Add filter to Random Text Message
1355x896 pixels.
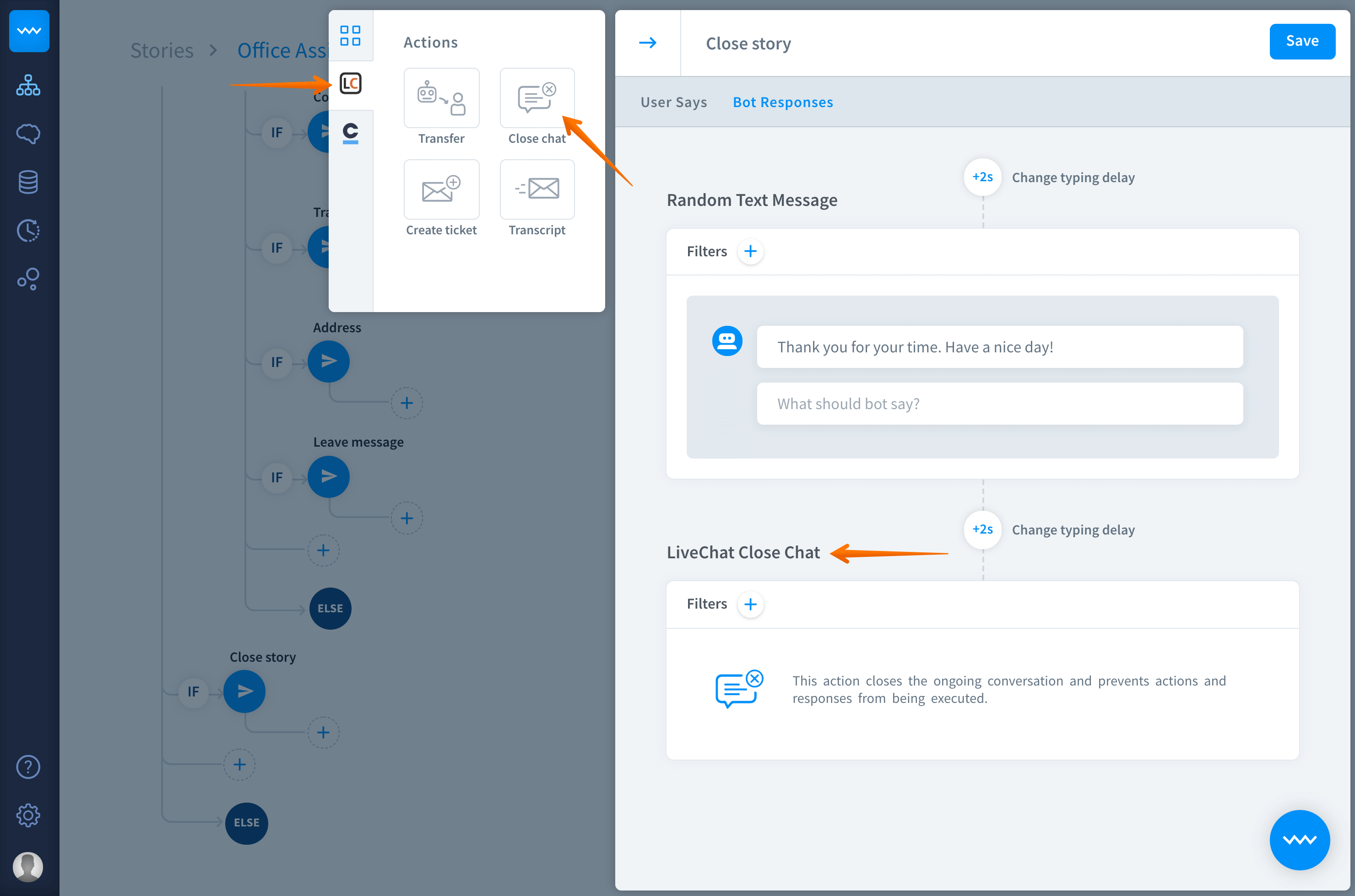coord(750,251)
